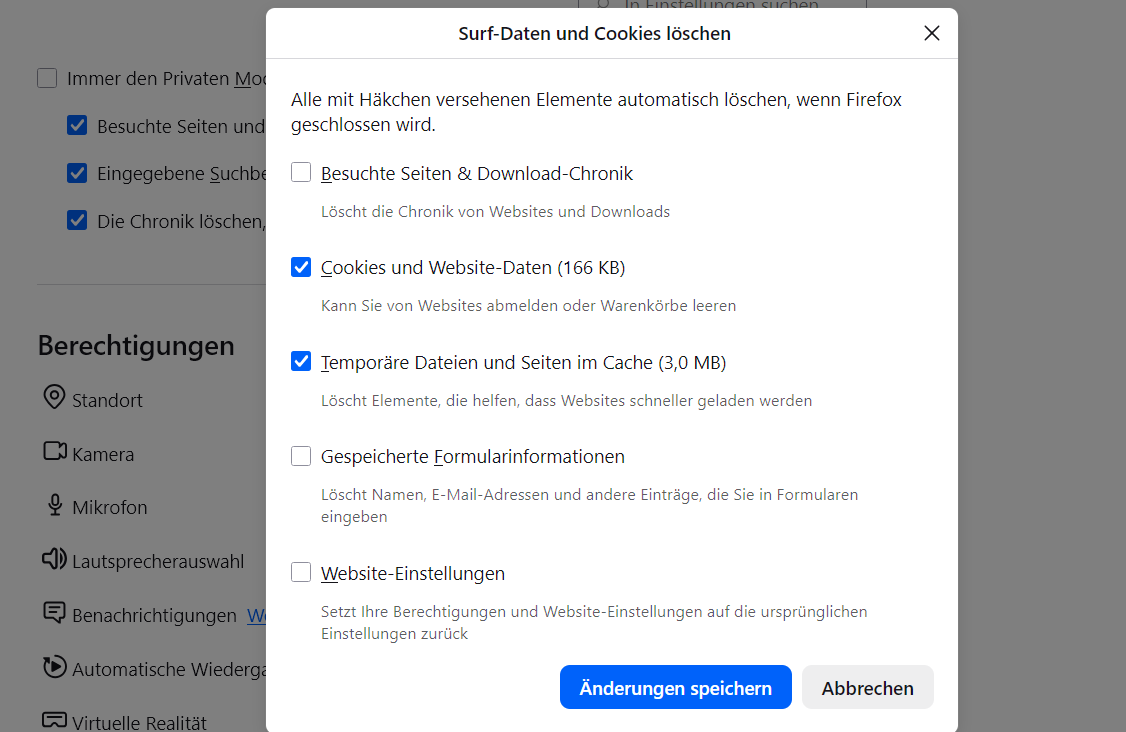The width and height of the screenshot is (1126, 732).
Task: Uncheck Die Chronik löschen background checkbox
Action: (77, 220)
